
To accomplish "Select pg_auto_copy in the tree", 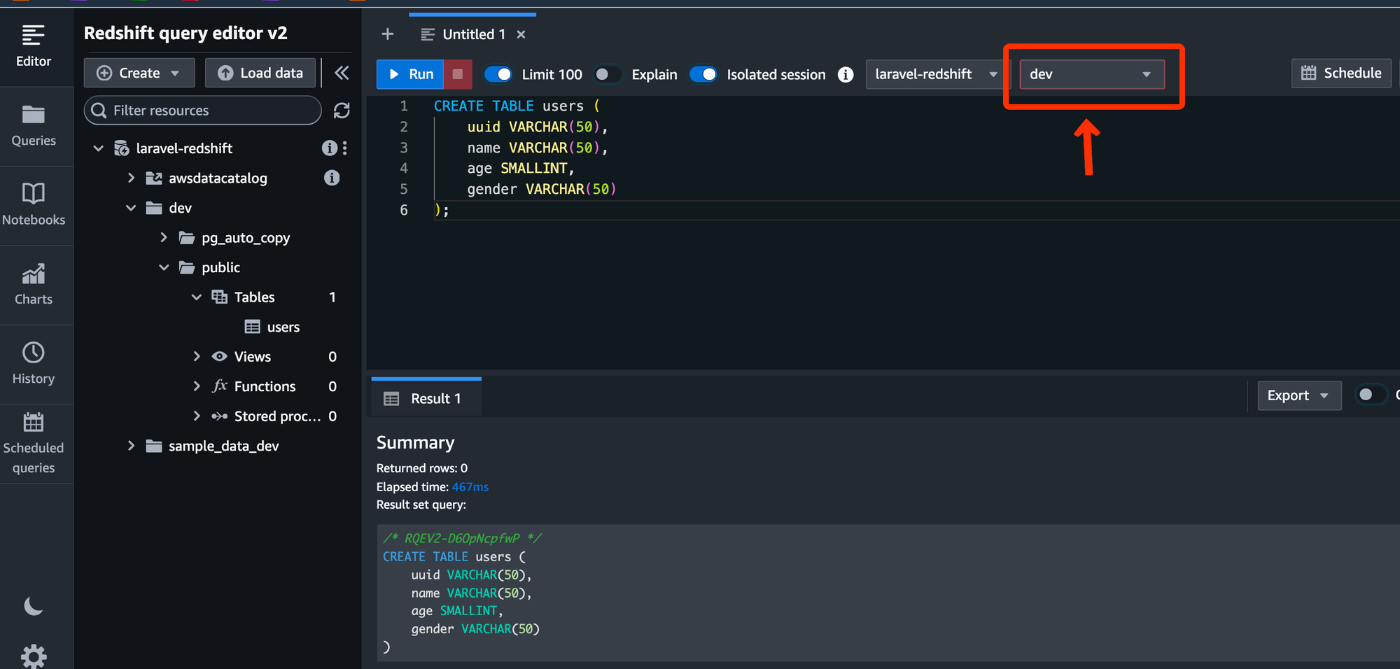I will pos(246,238).
